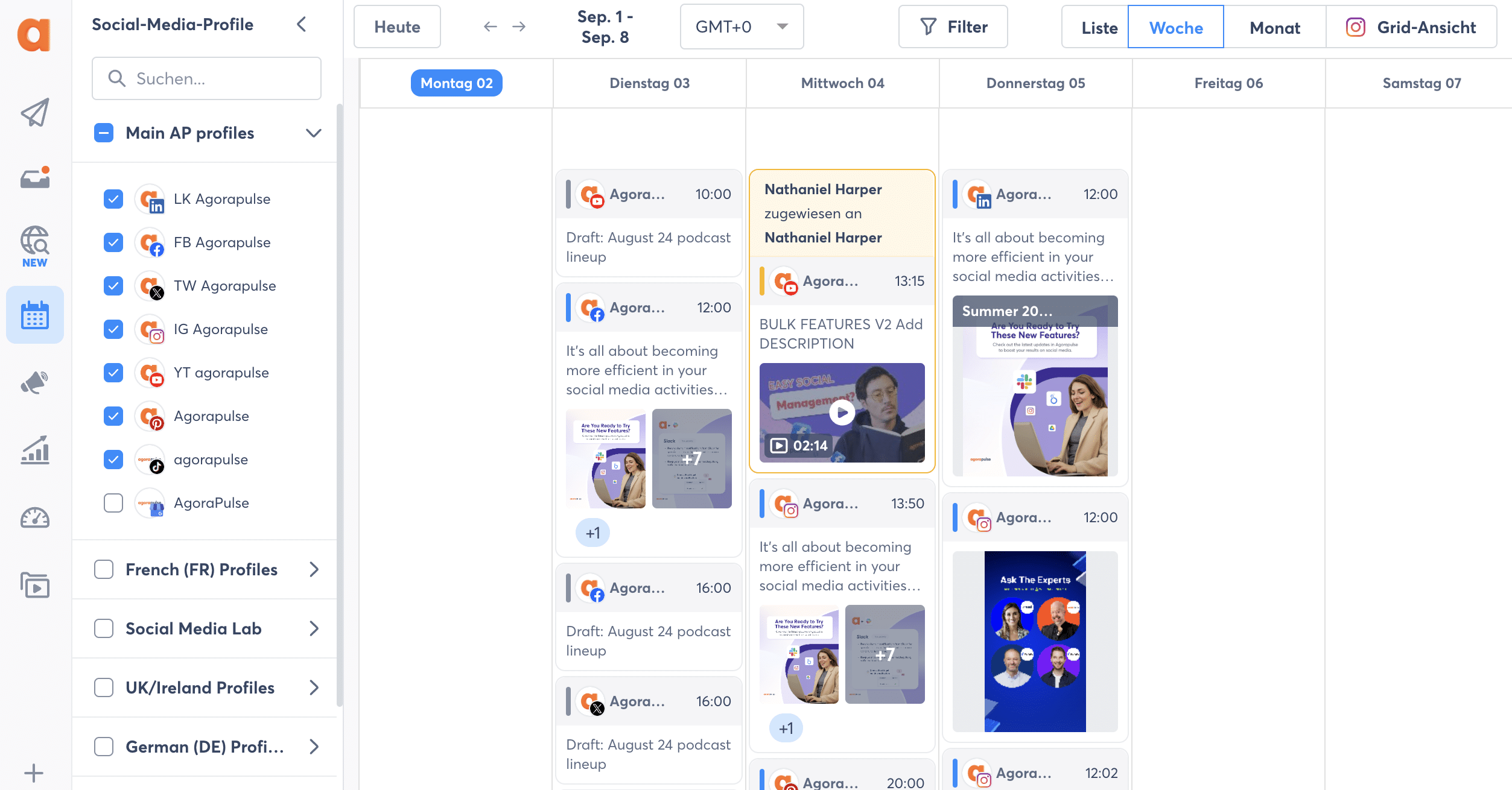Uncheck the YT agorapulse profile
1512x790 pixels.
[113, 372]
